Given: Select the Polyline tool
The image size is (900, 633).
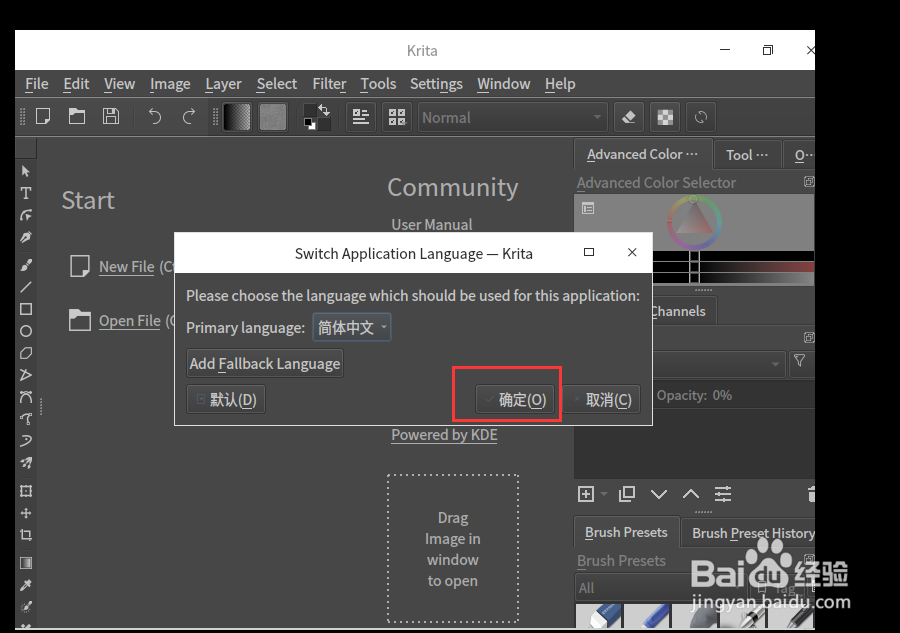Looking at the screenshot, I should [x=26, y=375].
